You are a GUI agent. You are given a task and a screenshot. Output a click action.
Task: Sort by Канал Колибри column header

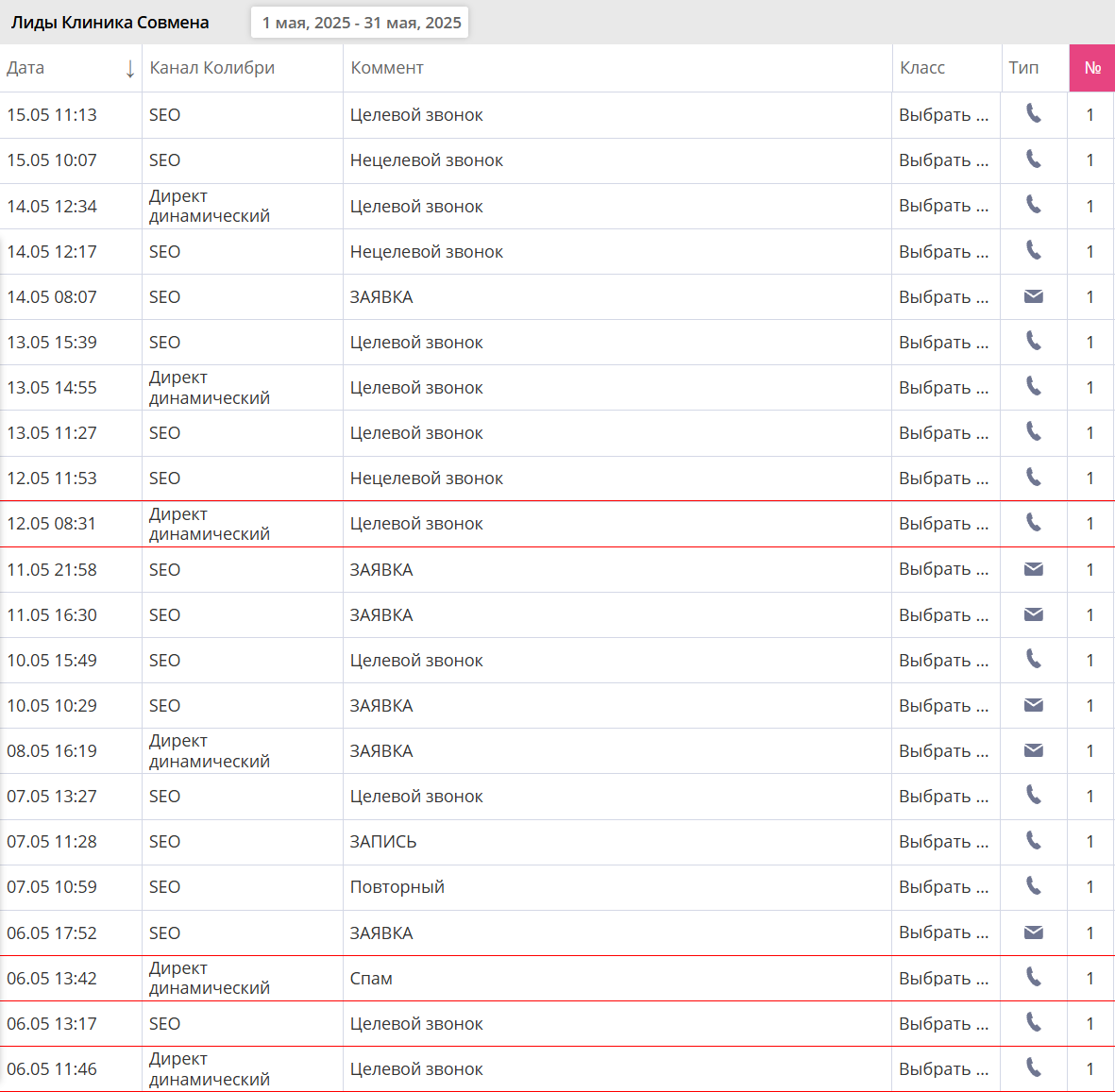coord(211,68)
